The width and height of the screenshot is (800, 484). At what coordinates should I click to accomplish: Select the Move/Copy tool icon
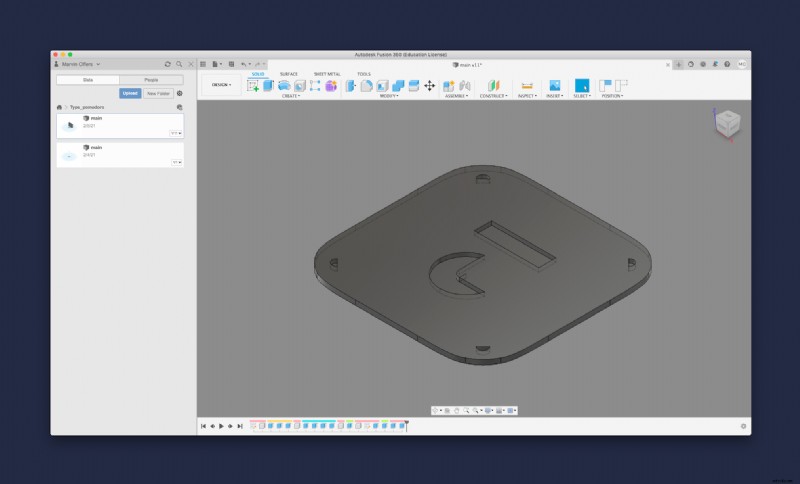click(x=429, y=86)
